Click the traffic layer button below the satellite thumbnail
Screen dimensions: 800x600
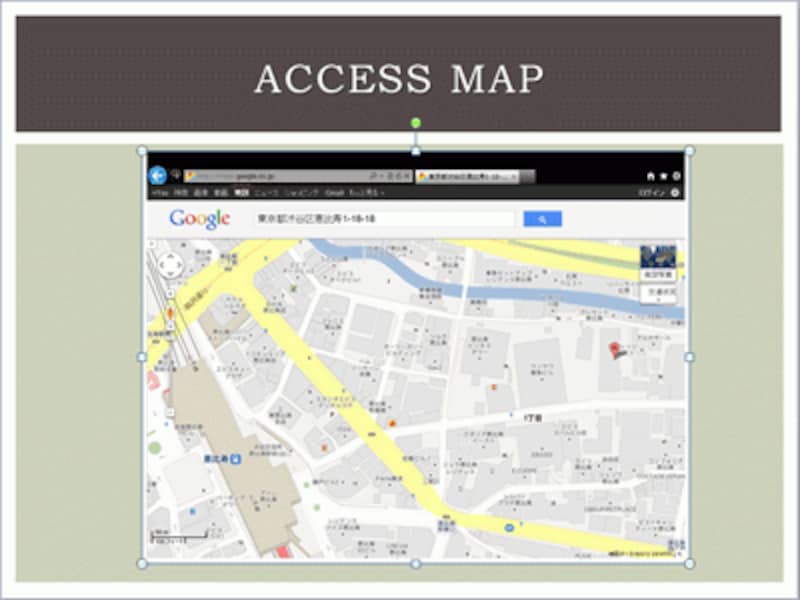(658, 293)
